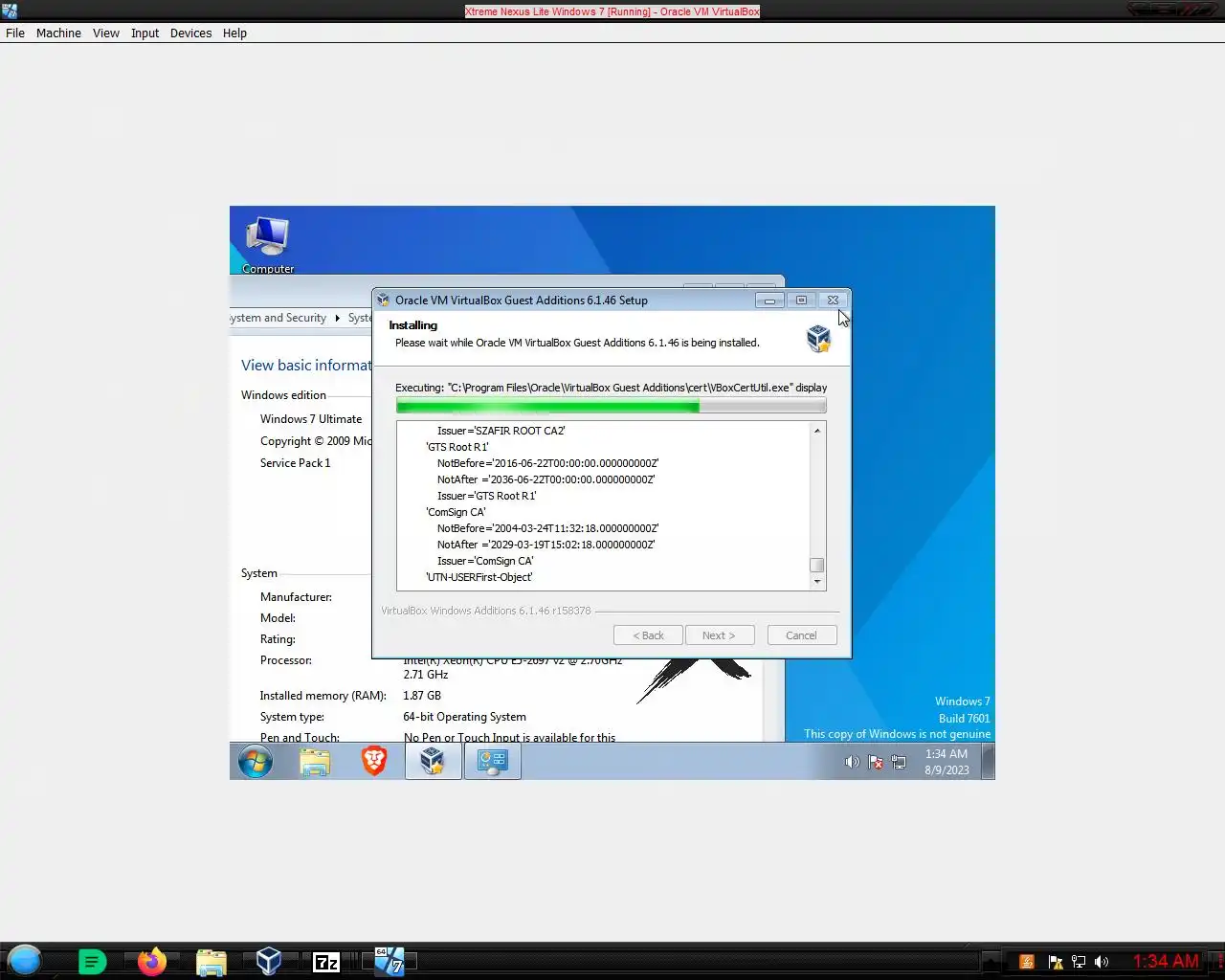Open Windows Explorer in guest taskbar
This screenshot has height=980, width=1225.
(315, 762)
